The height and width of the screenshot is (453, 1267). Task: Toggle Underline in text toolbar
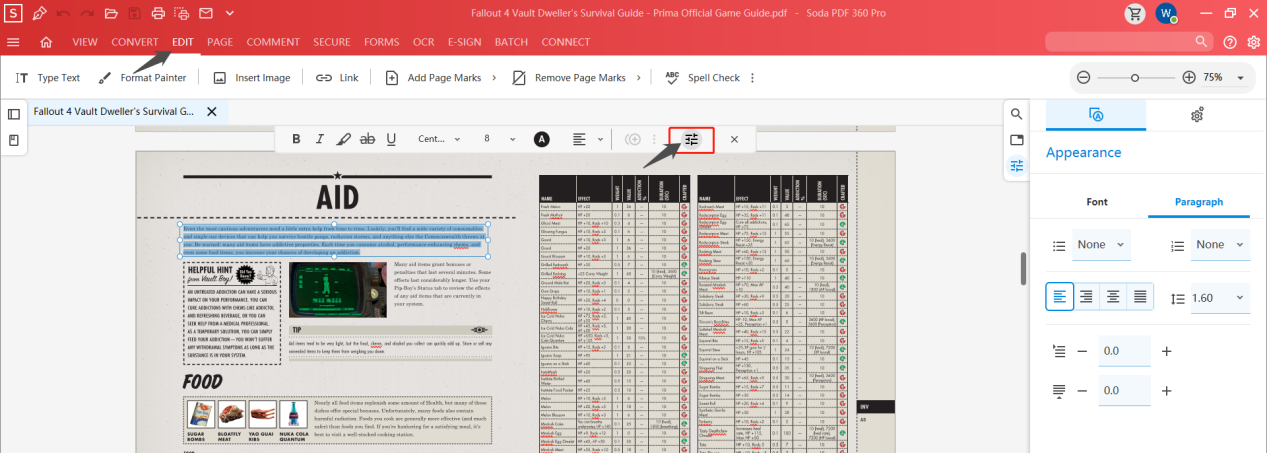(391, 139)
